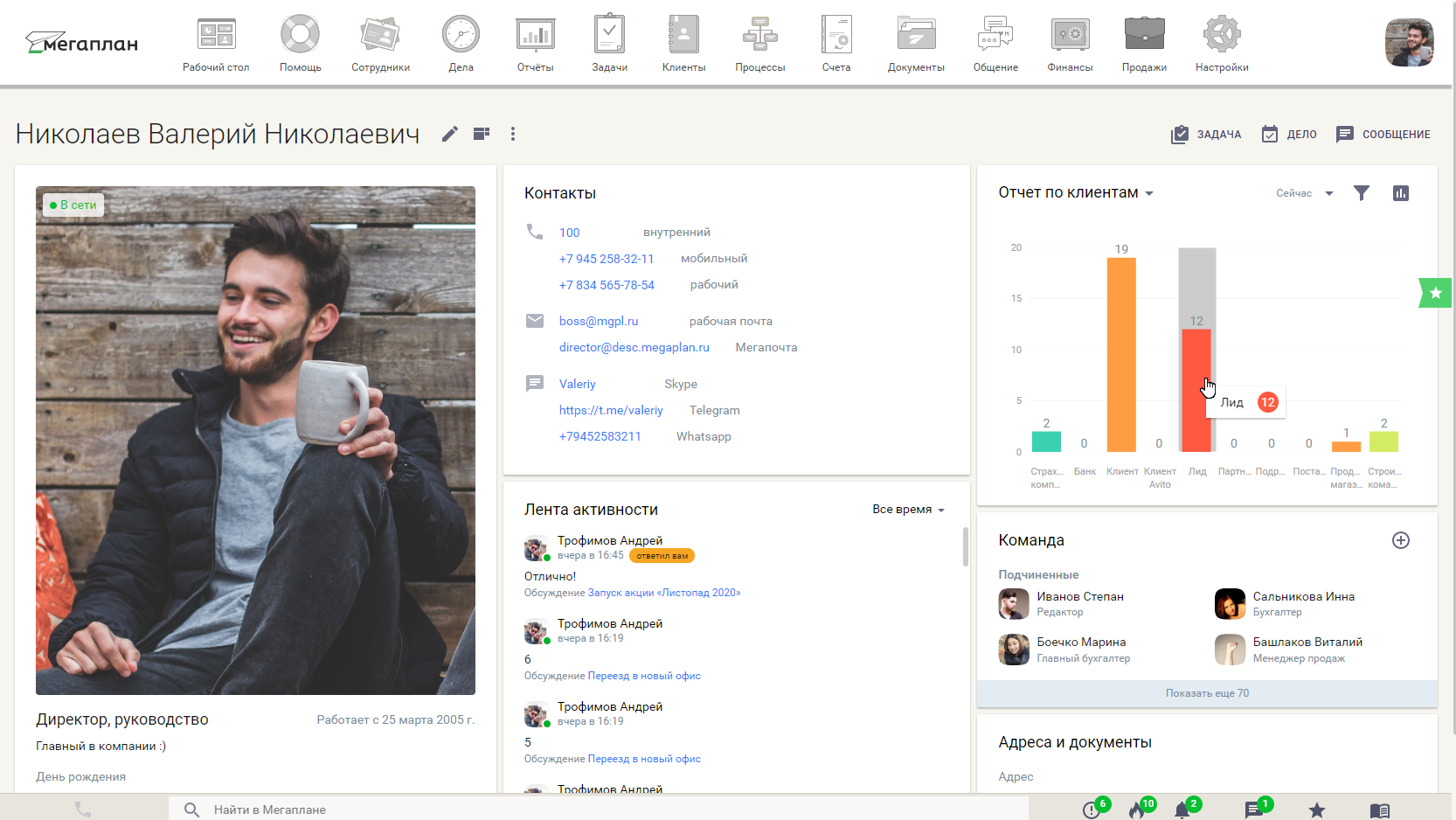The height and width of the screenshot is (820, 1456).
Task: Open favorites star in bottom bar
Action: 1316,810
